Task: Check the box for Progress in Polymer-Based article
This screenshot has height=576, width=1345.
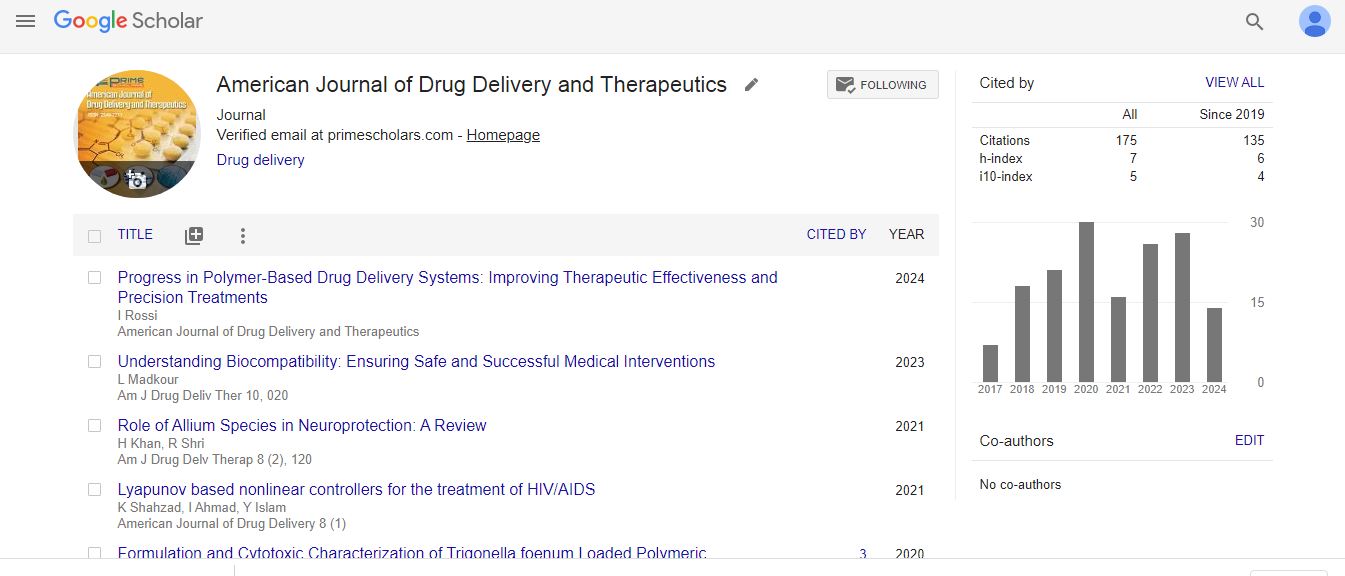Action: (x=94, y=278)
